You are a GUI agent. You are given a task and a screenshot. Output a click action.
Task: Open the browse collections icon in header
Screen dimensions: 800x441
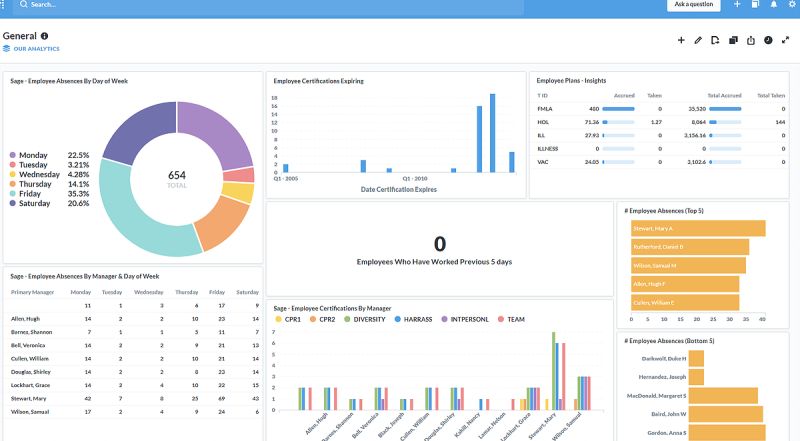tap(755, 4)
